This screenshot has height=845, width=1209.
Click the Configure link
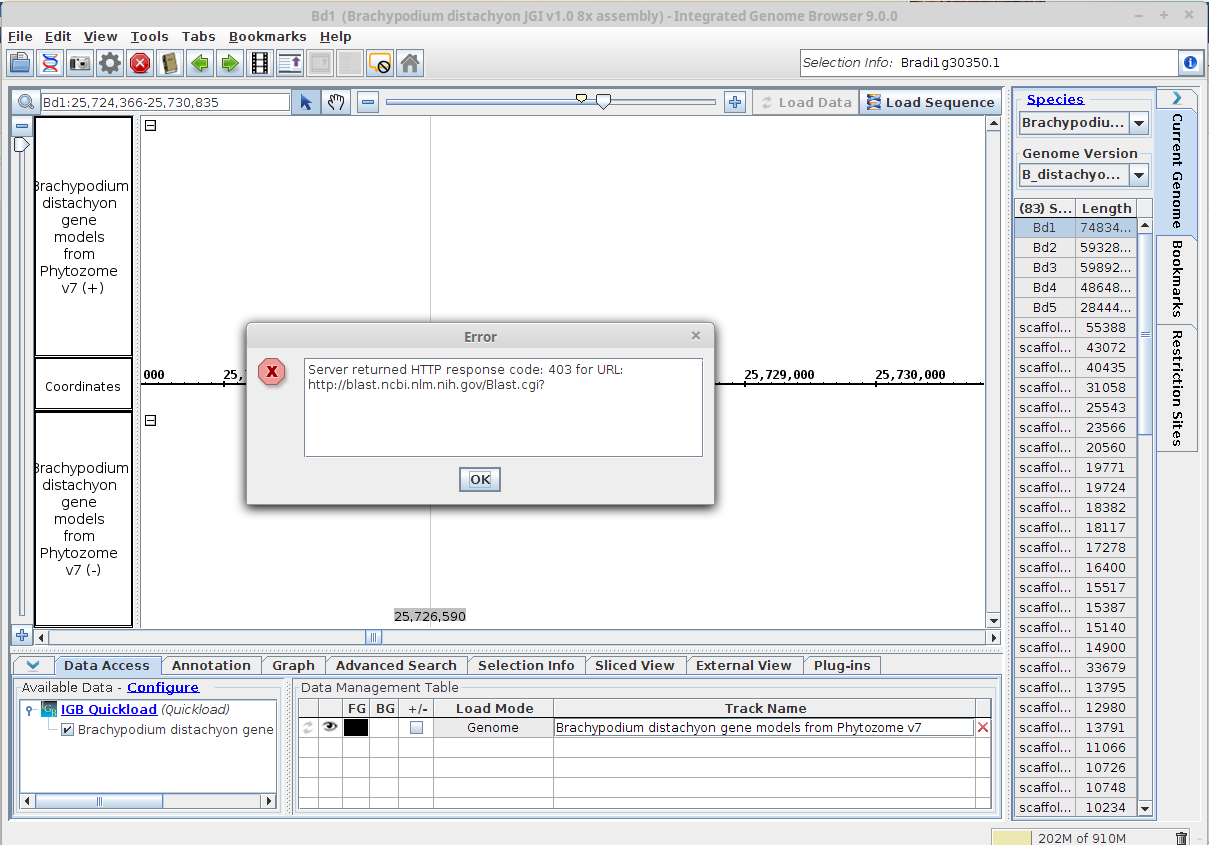pyautogui.click(x=162, y=687)
